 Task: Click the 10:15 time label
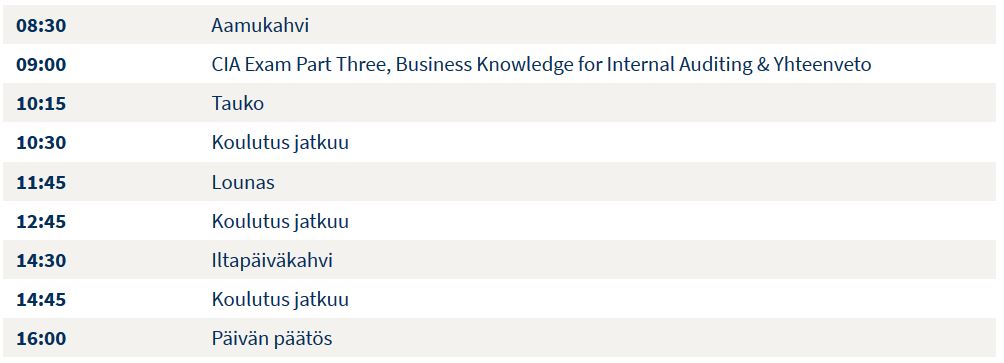41,104
